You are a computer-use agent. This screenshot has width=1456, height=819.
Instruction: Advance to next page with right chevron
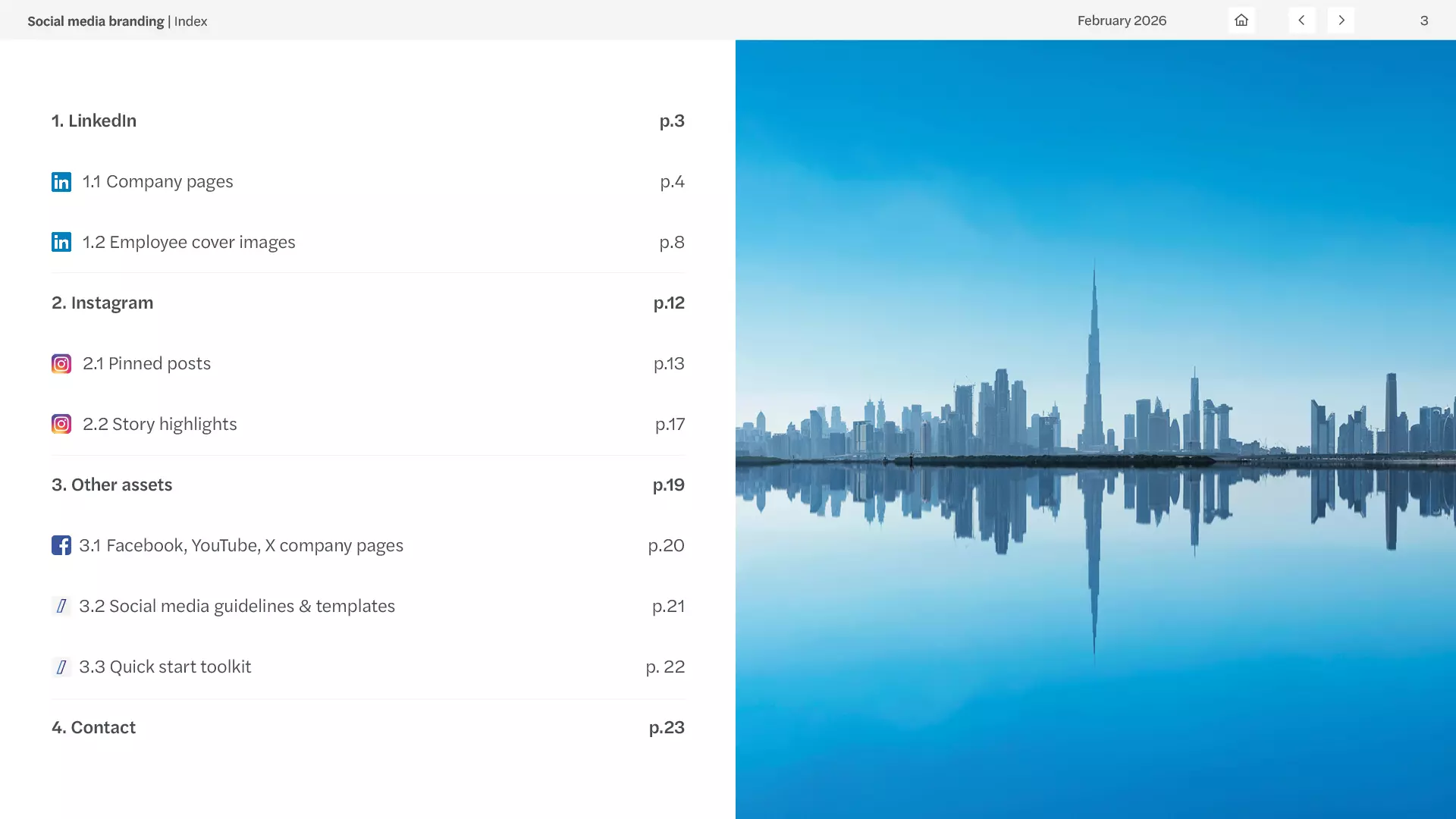point(1341,20)
